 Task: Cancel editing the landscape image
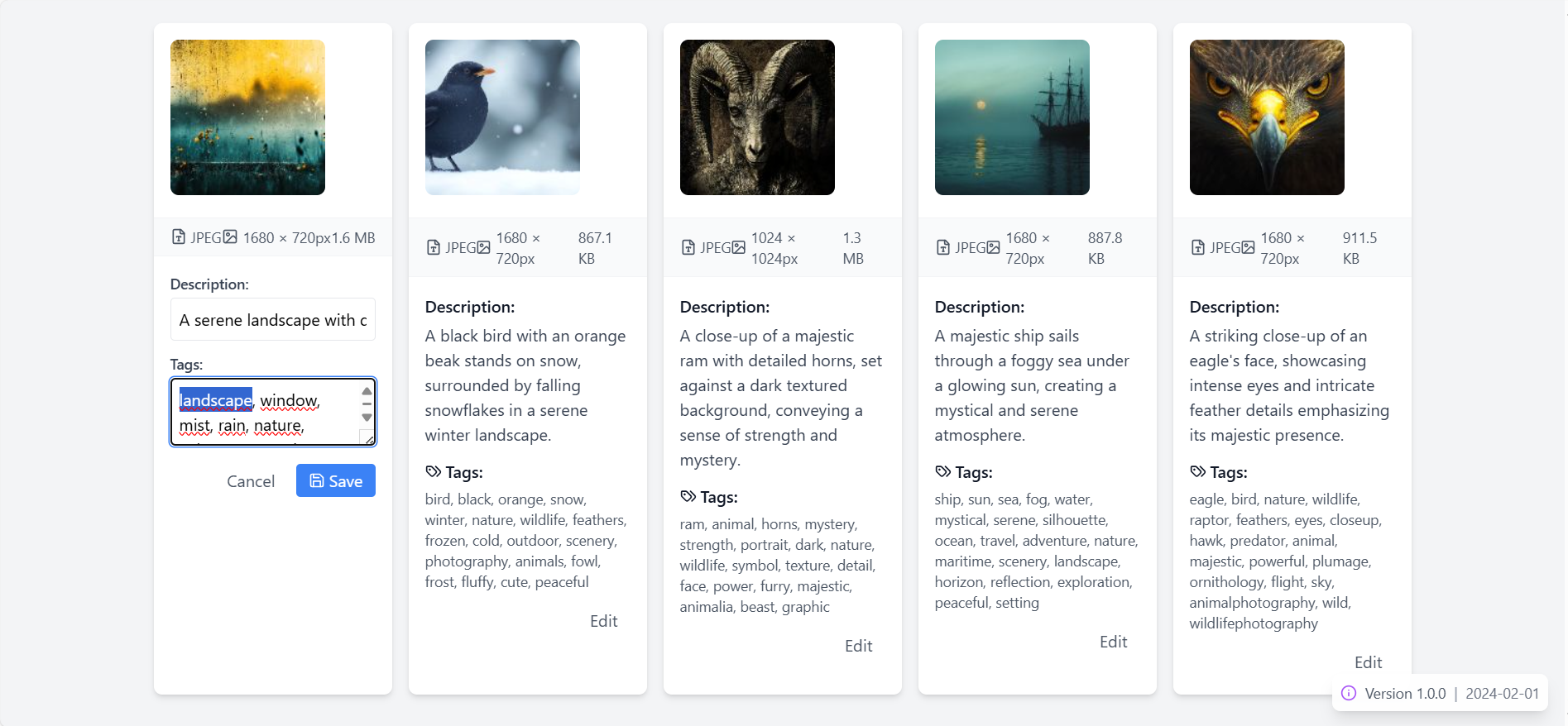(x=251, y=481)
